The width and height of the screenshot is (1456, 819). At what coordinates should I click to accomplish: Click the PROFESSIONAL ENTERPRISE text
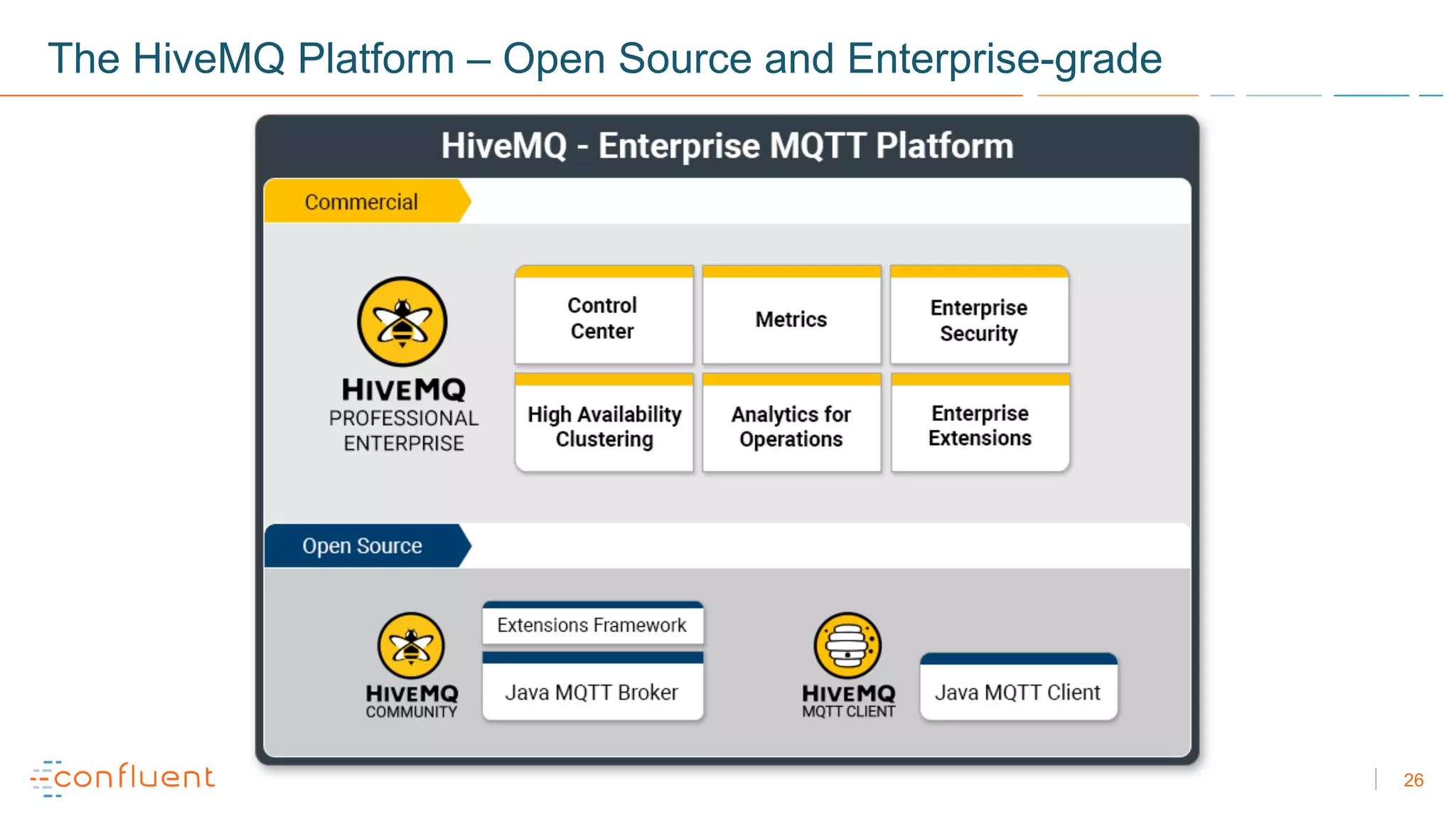404,430
